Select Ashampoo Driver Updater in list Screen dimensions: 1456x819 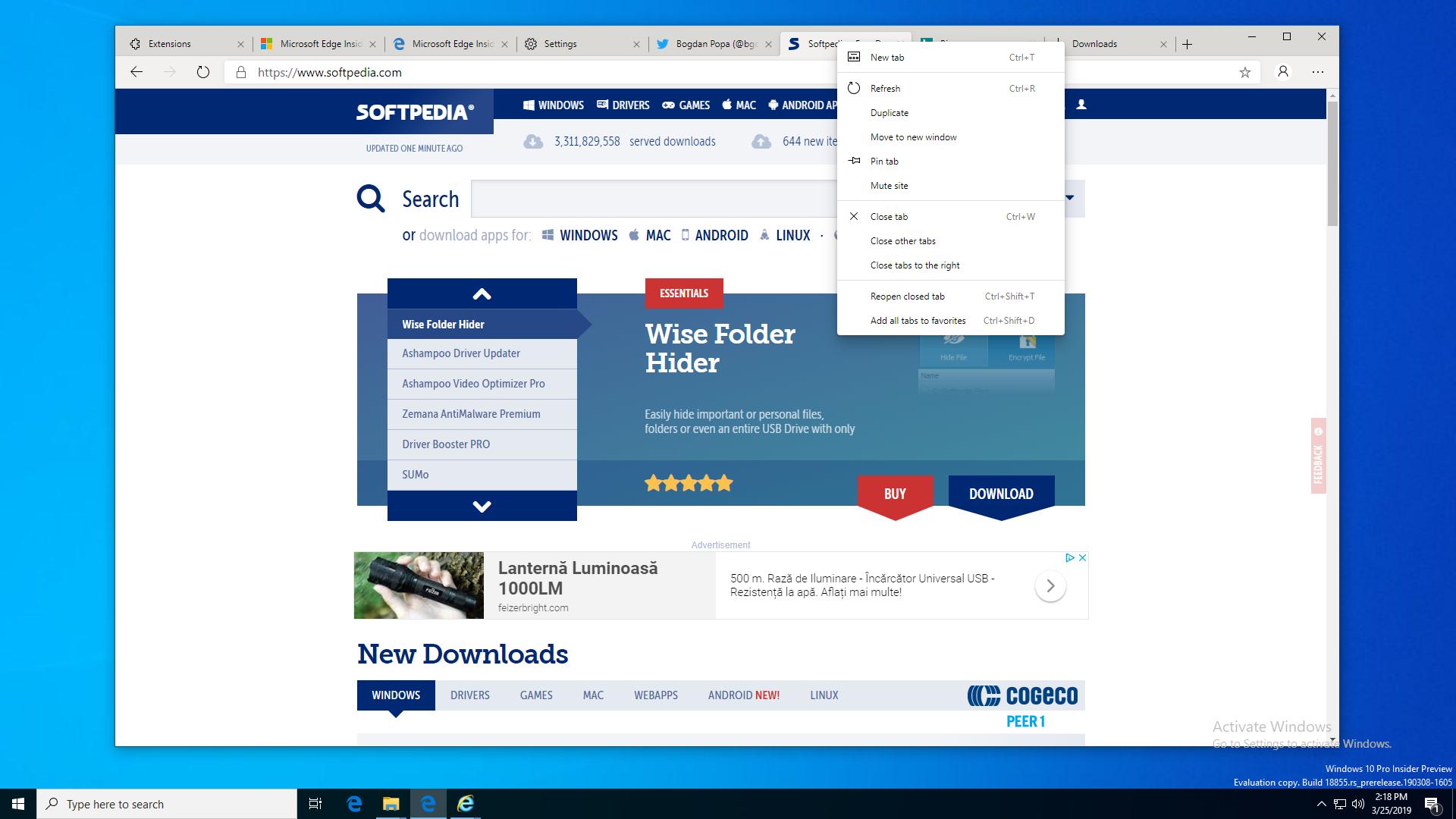tap(482, 353)
